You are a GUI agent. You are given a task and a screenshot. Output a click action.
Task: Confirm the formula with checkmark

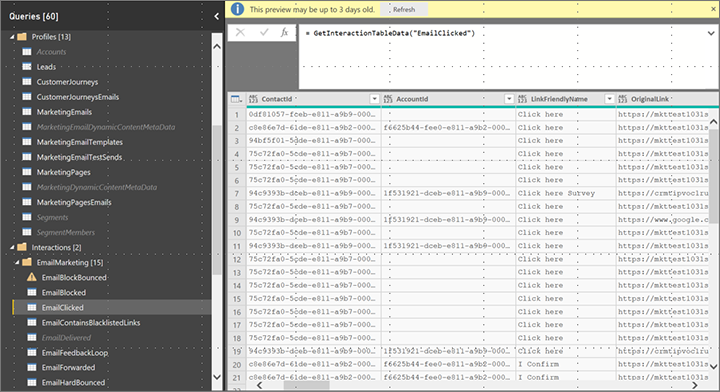(x=264, y=32)
